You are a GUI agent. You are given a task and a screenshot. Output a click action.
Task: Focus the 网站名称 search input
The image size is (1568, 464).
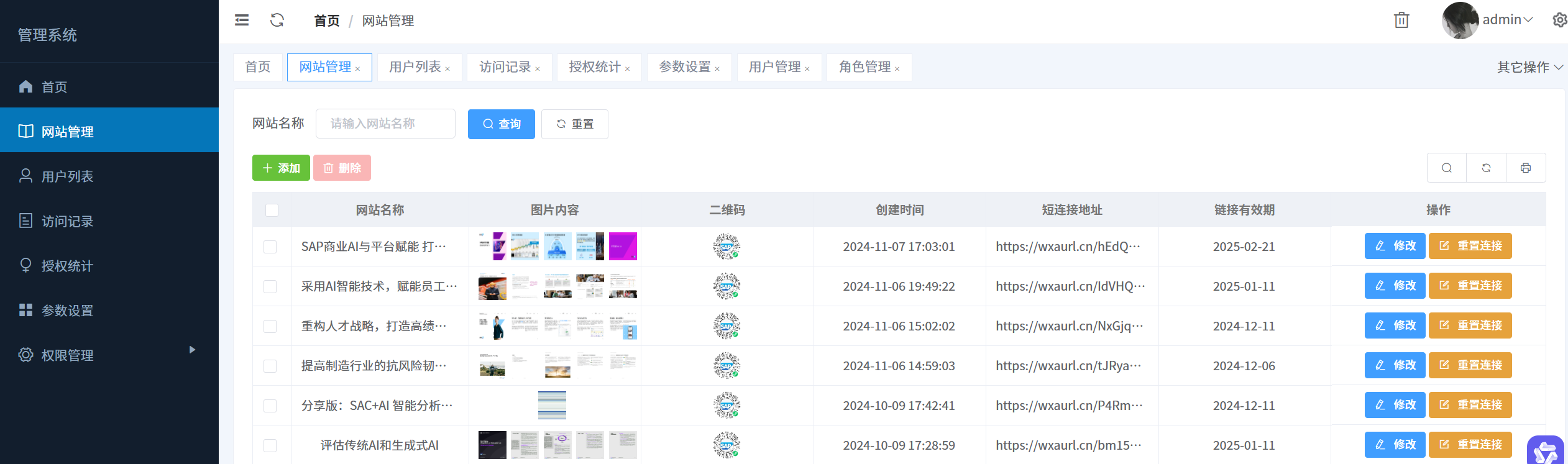pyautogui.click(x=385, y=124)
